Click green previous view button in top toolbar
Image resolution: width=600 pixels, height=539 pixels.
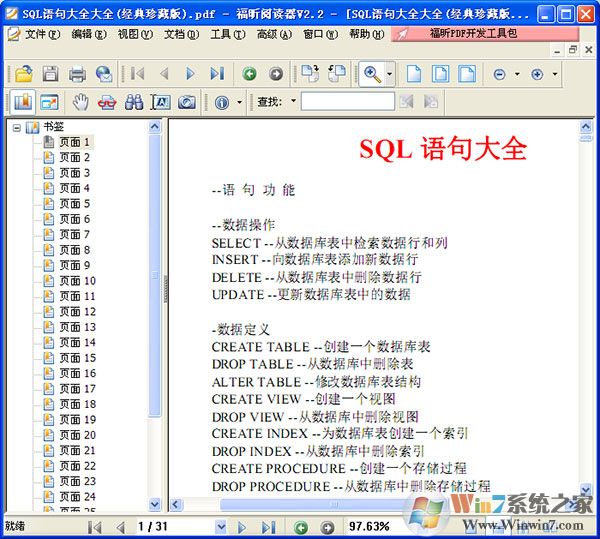pyautogui.click(x=249, y=73)
